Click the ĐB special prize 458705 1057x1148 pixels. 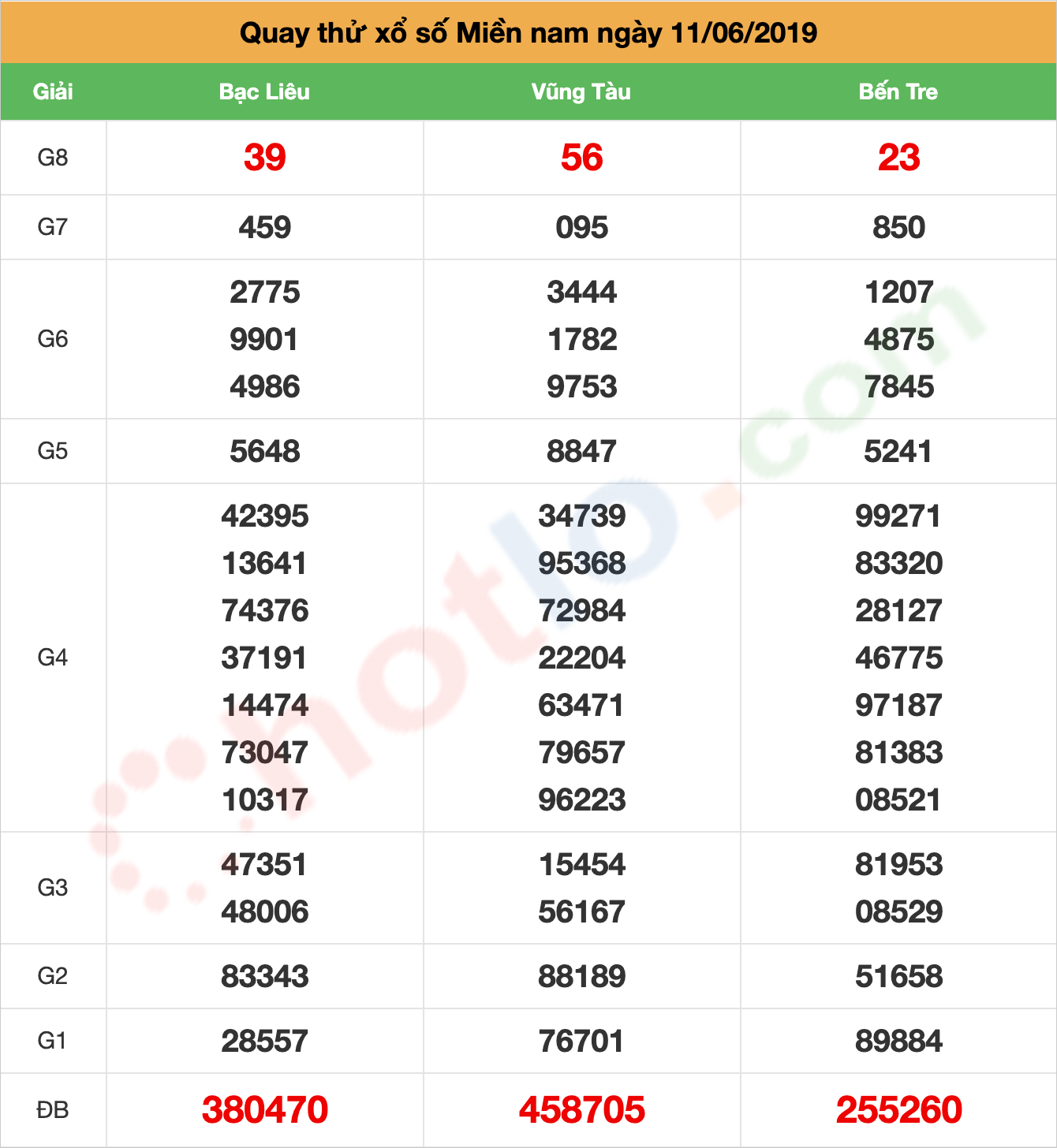pos(582,1110)
